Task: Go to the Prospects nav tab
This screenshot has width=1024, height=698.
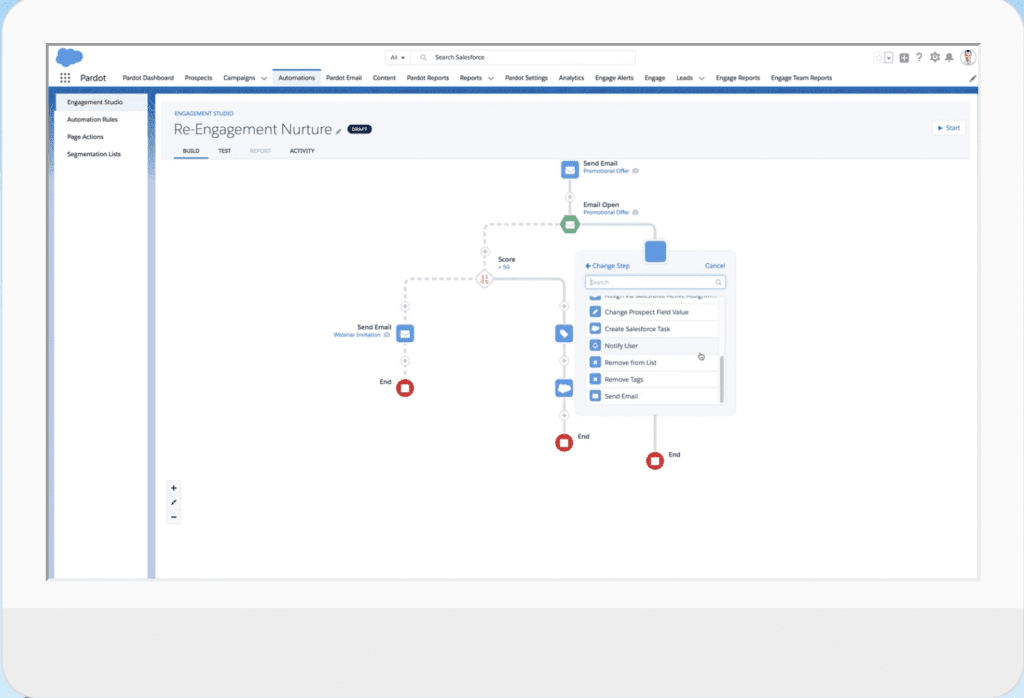Action: 199,78
